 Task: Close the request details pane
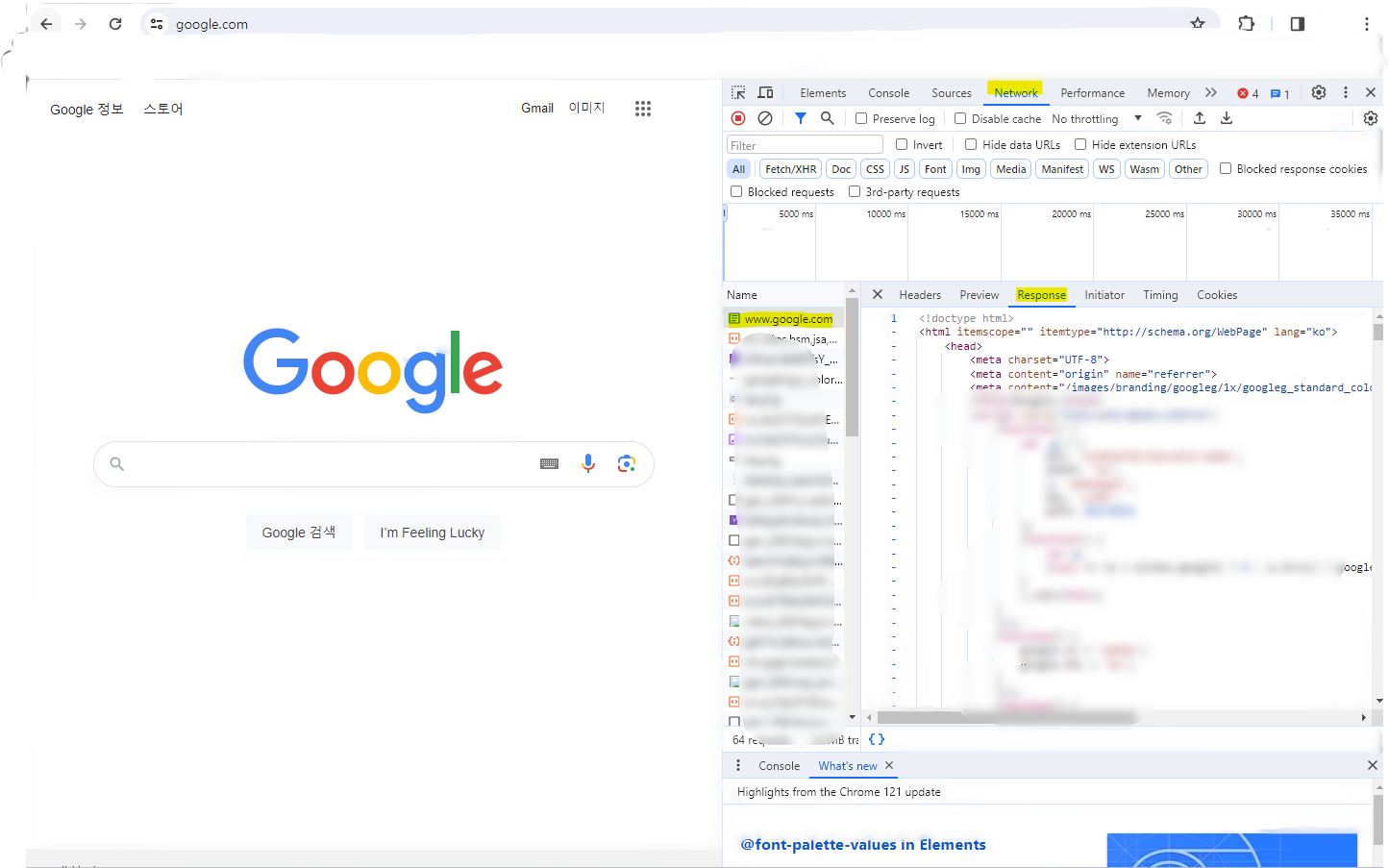click(877, 295)
